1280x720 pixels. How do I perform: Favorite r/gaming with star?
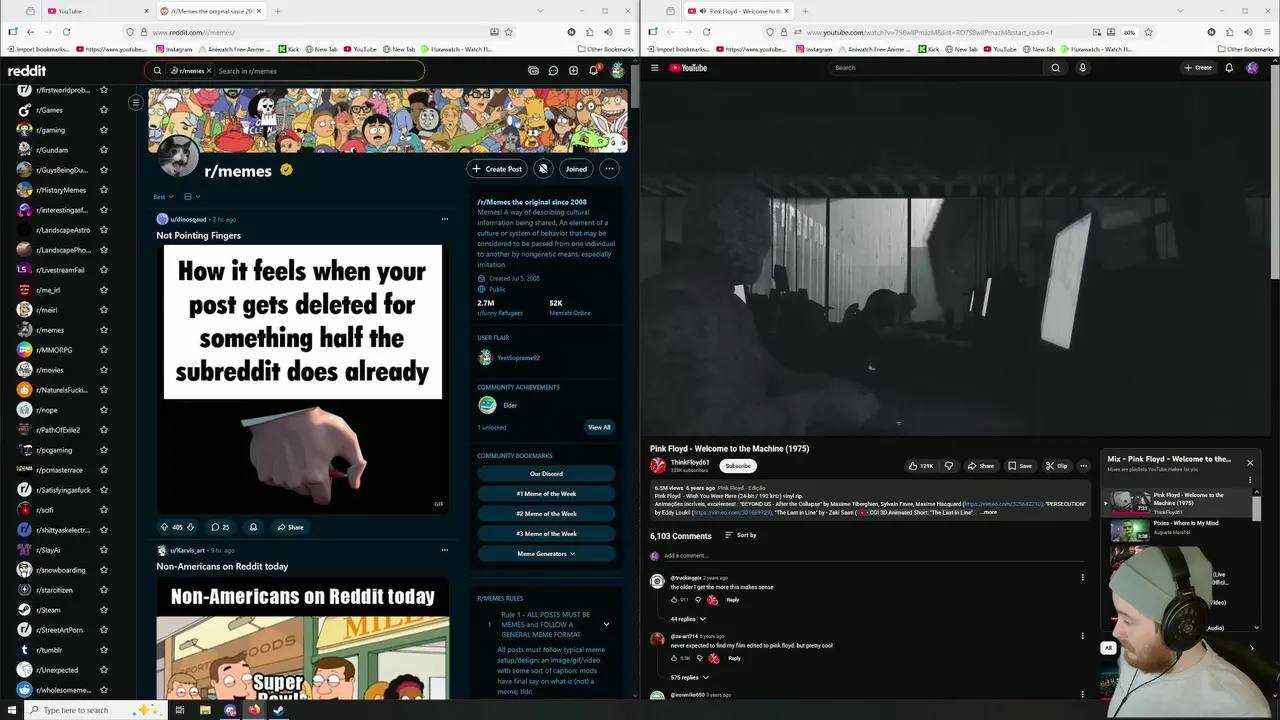103,130
